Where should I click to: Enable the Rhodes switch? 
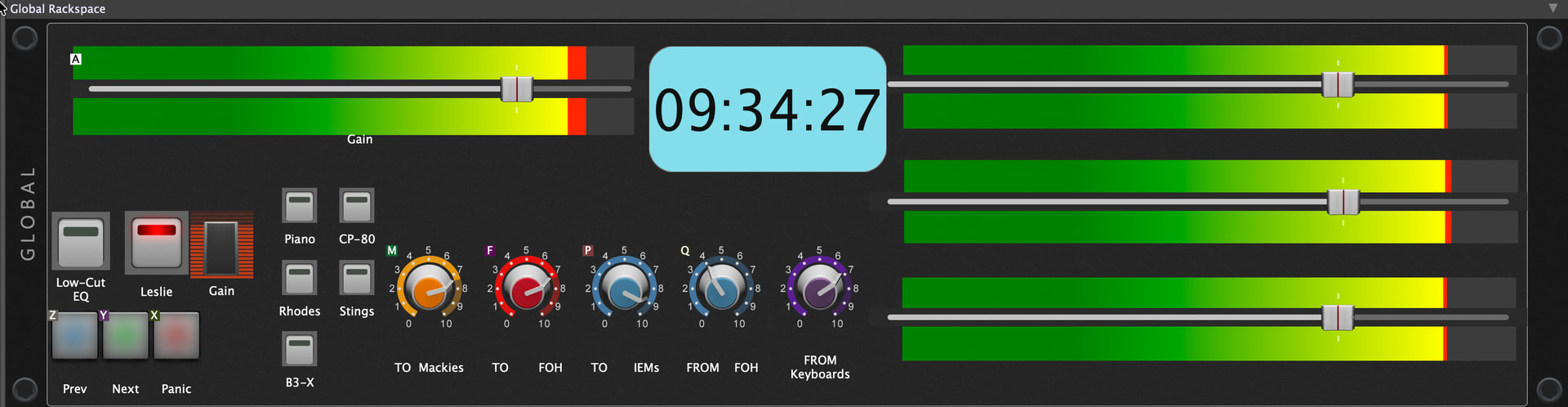300,278
